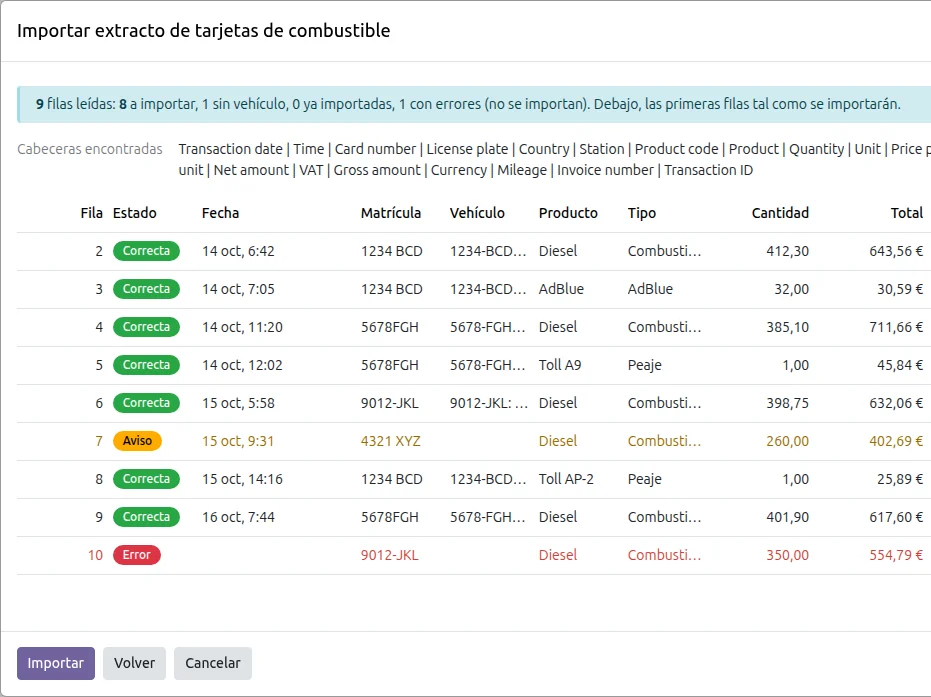931x697 pixels.
Task: Select date '14 oct, 12:02'
Action: coord(242,365)
